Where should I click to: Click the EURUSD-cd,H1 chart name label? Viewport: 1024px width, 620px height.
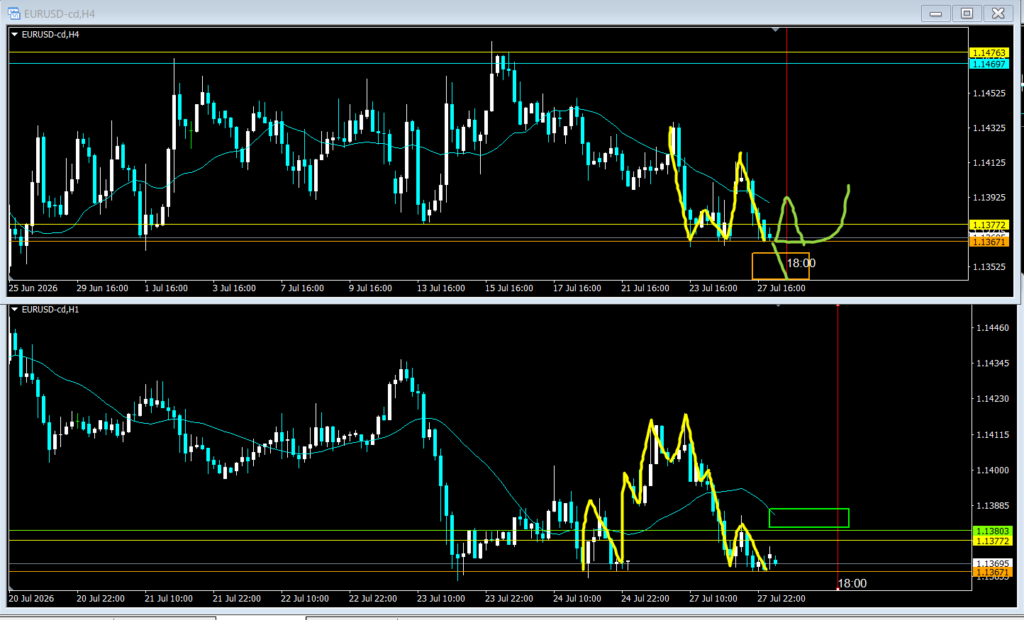(50, 310)
